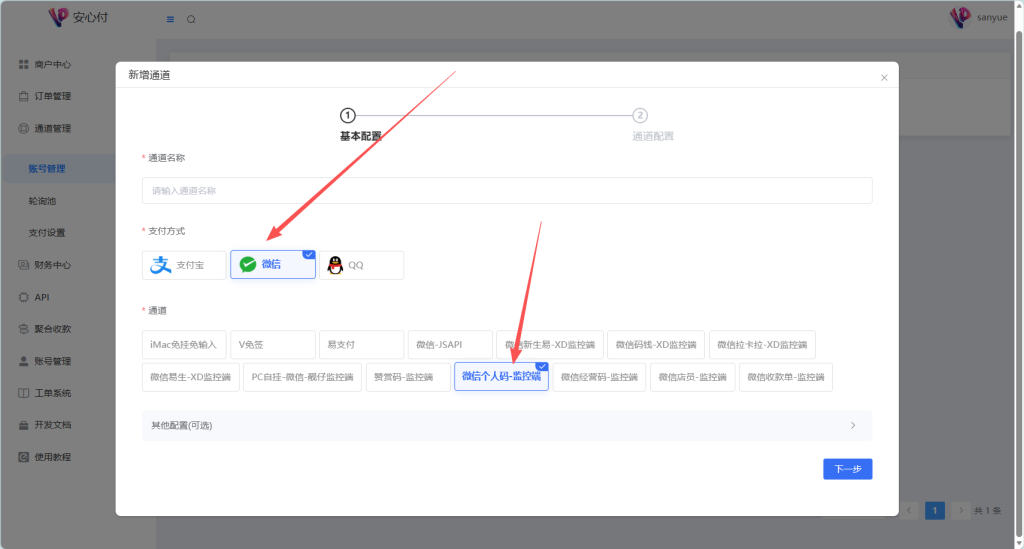The height and width of the screenshot is (549, 1024).
Task: Open 使用教程 sidebar item
Action: (52, 457)
